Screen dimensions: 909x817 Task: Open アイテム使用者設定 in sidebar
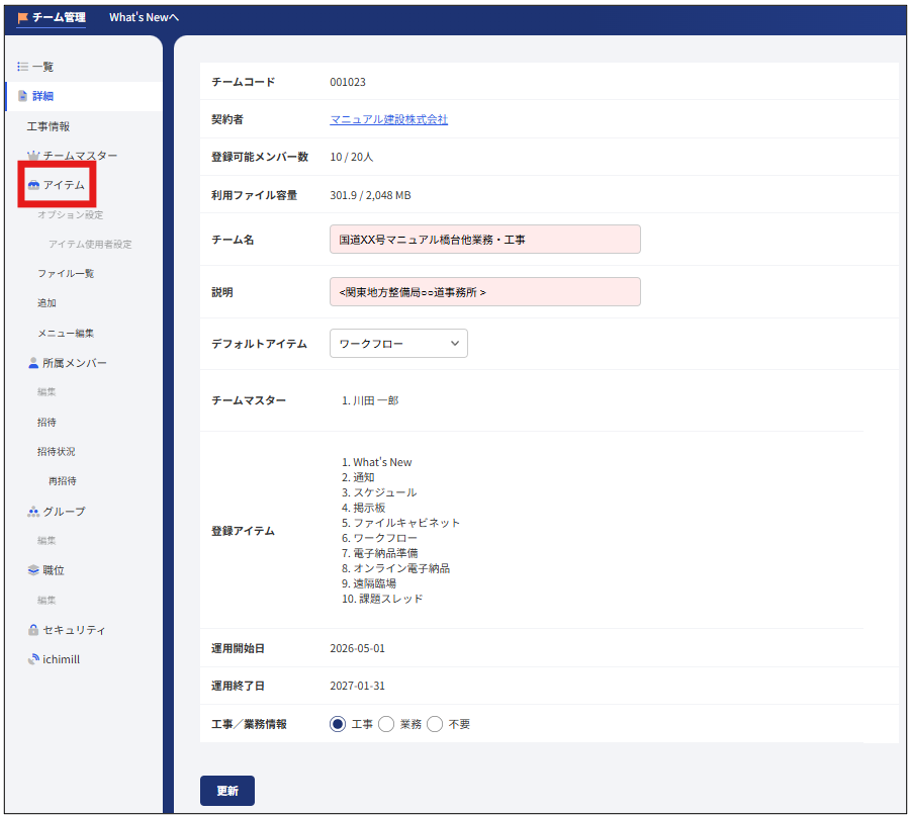pos(90,244)
